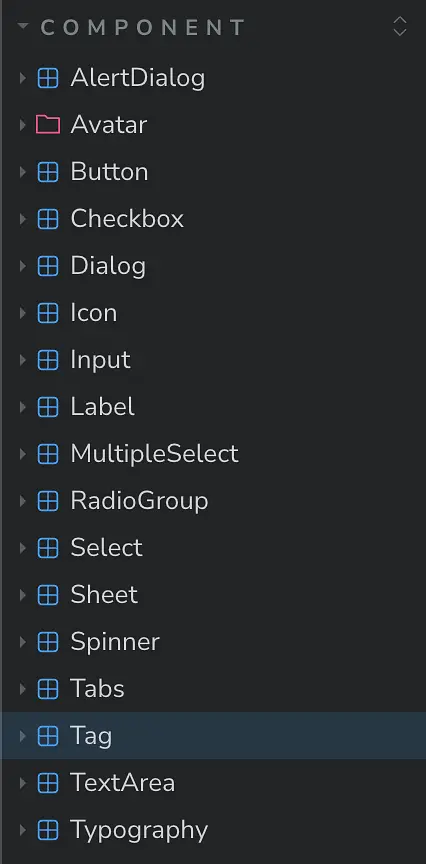
Task: Click the grid icon beside AlertDialog
Action: pyautogui.click(x=48, y=78)
